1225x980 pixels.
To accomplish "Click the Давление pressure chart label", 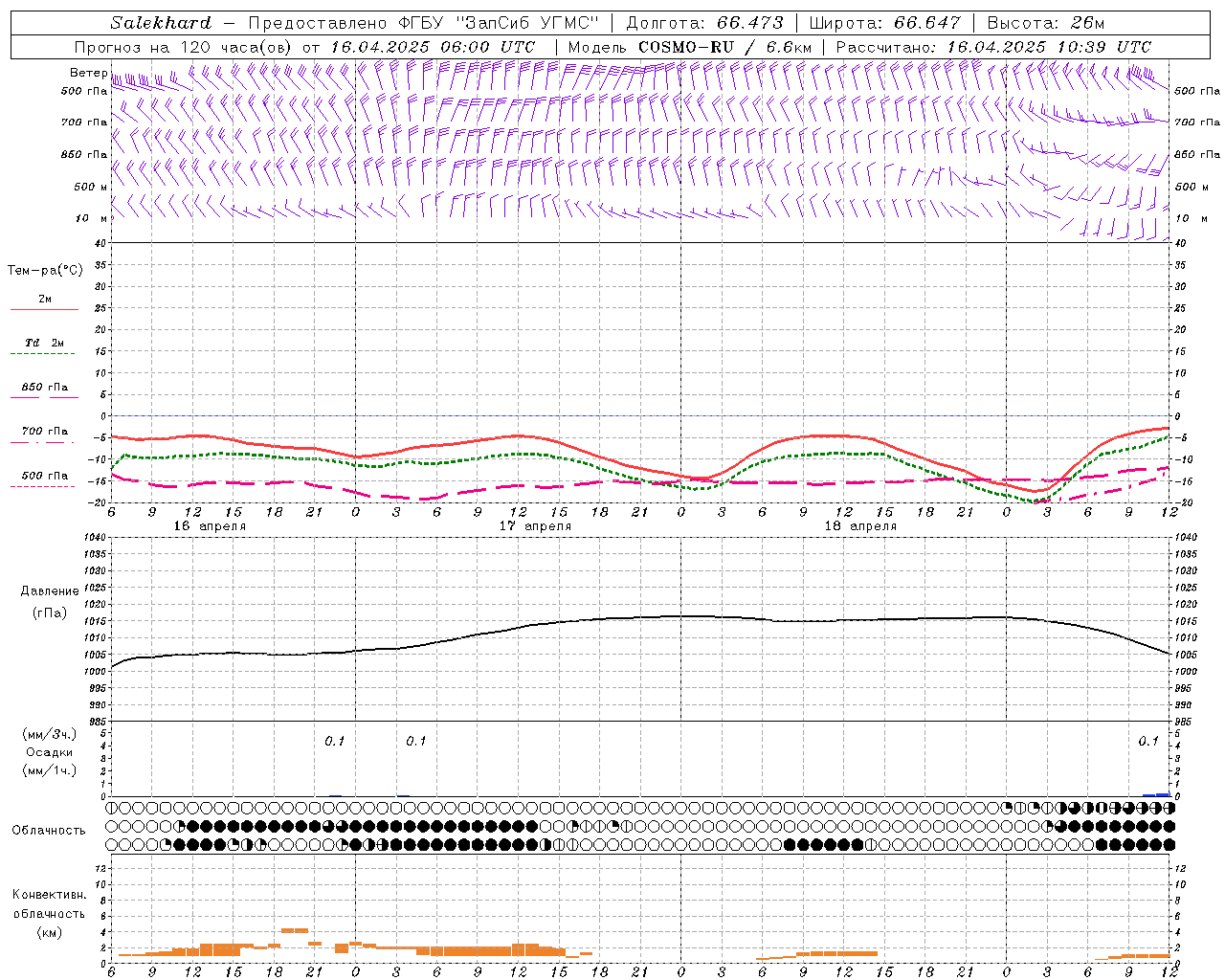I will (50, 591).
